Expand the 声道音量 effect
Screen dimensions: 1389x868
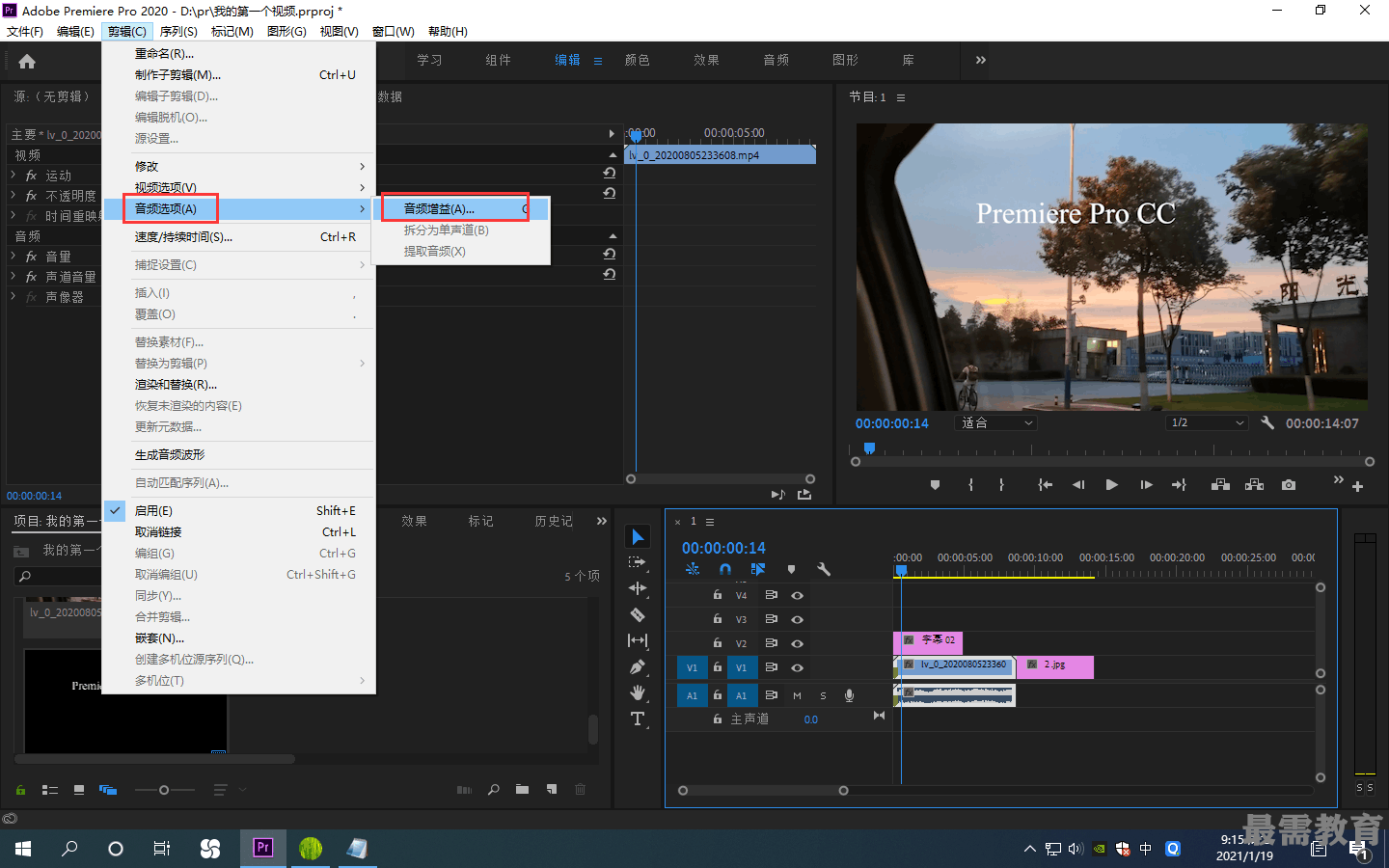coord(14,276)
